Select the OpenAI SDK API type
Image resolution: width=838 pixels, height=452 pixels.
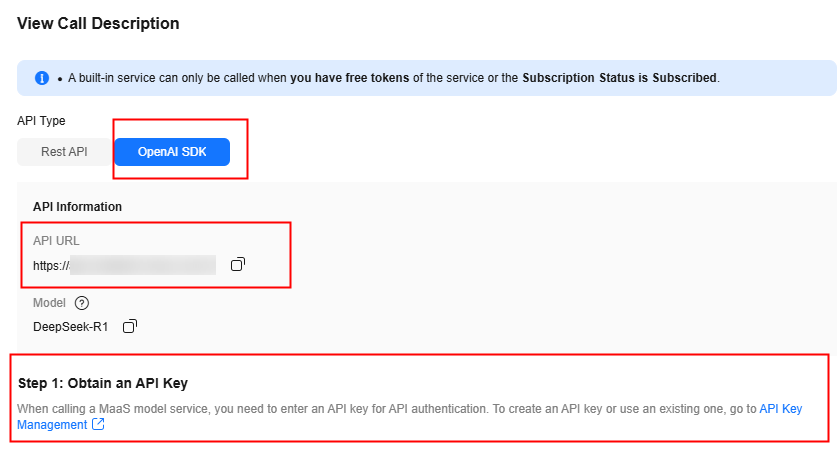point(172,152)
